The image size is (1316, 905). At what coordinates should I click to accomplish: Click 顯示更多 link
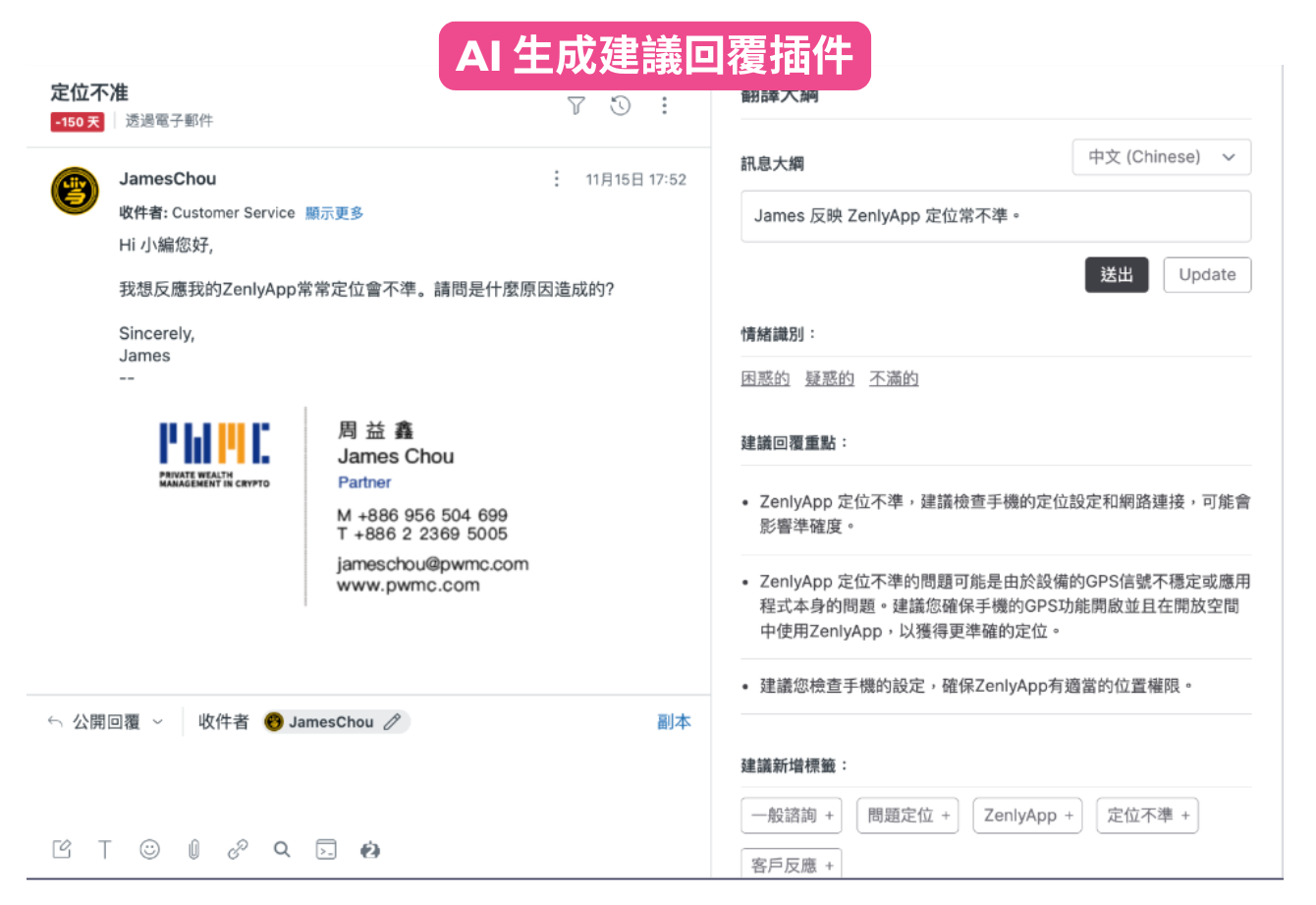tap(334, 213)
